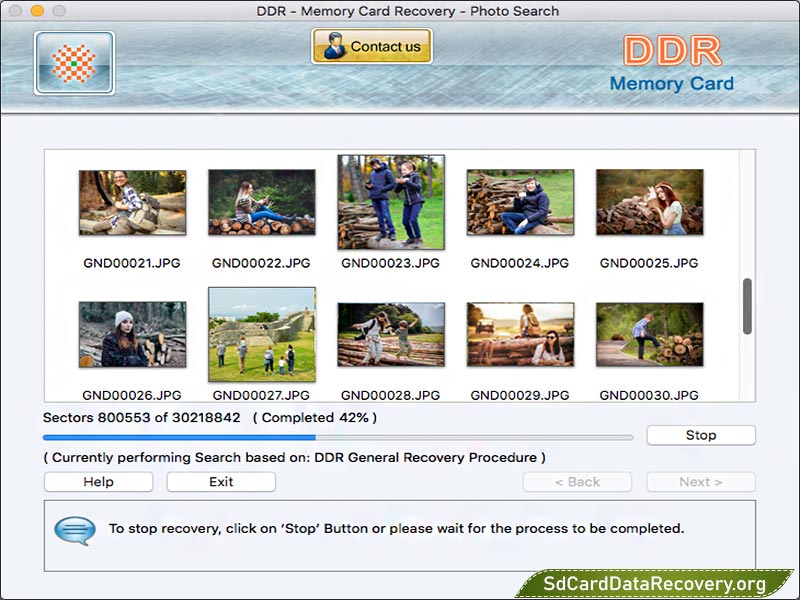Click the DDR checkered logo icon
The width and height of the screenshot is (800, 600).
click(71, 62)
